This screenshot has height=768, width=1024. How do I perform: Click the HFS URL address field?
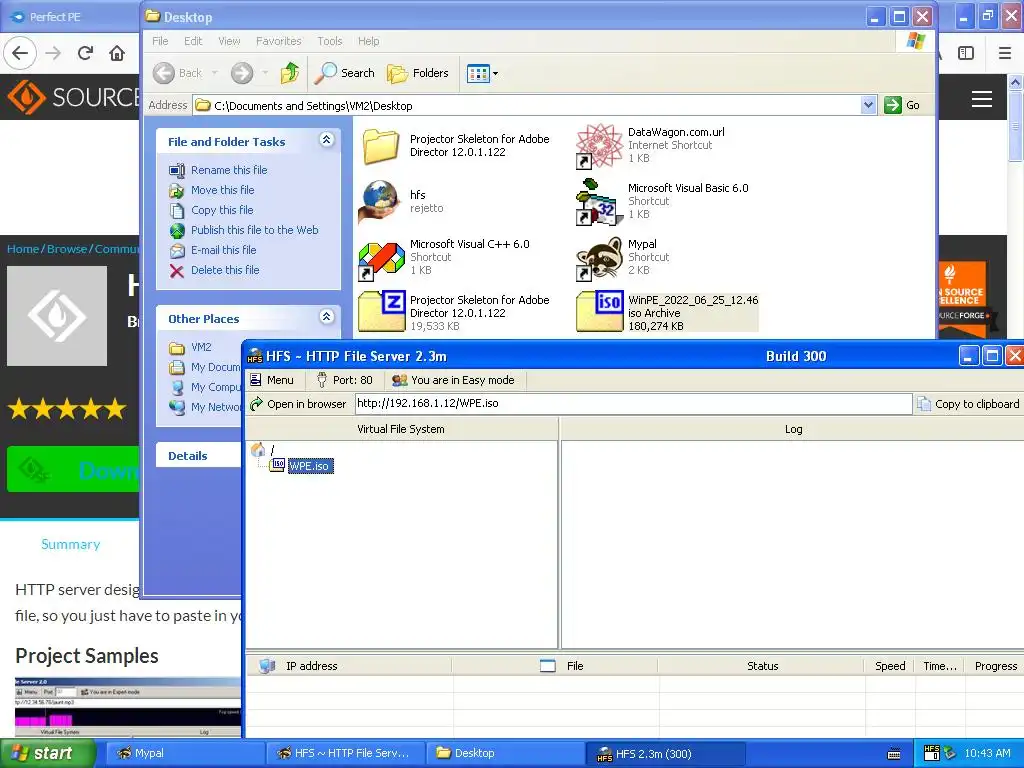click(633, 404)
